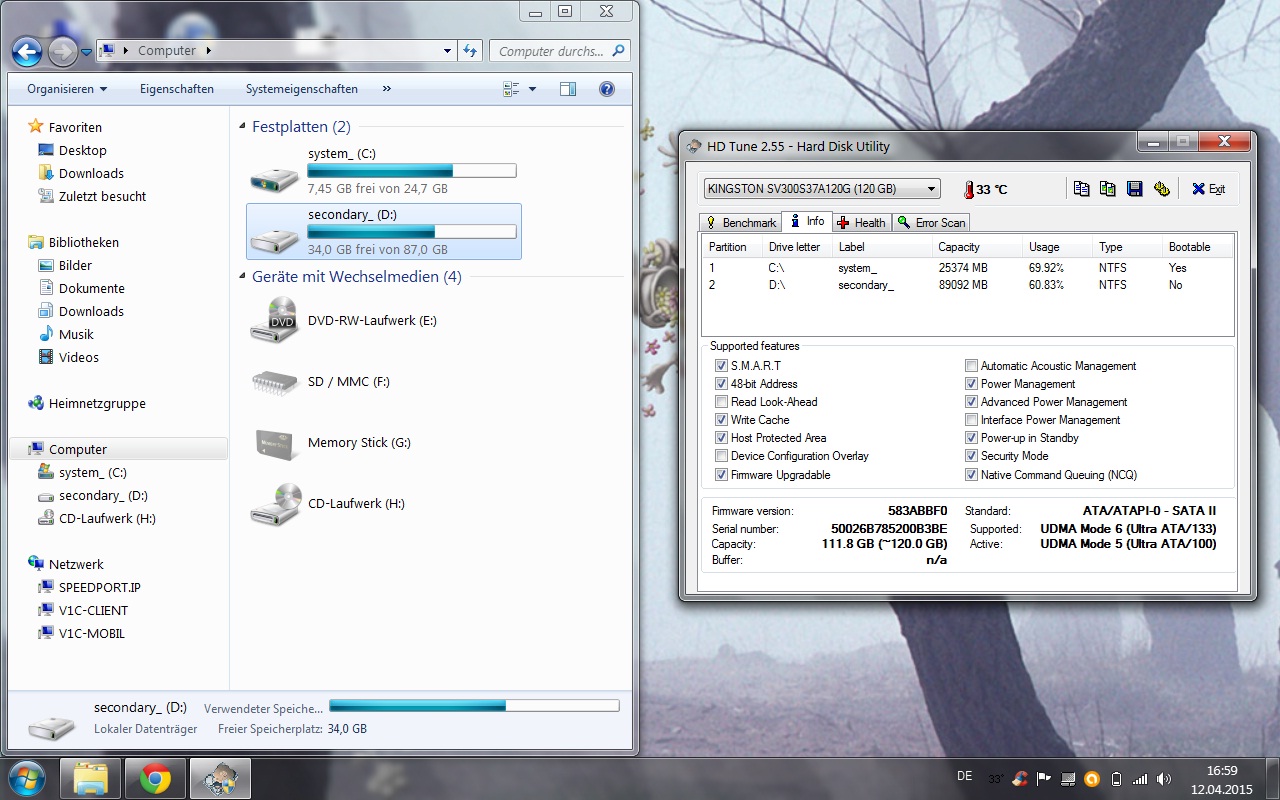
Task: Click the thermometer temperature indicator in HD Tune
Action: click(969, 189)
